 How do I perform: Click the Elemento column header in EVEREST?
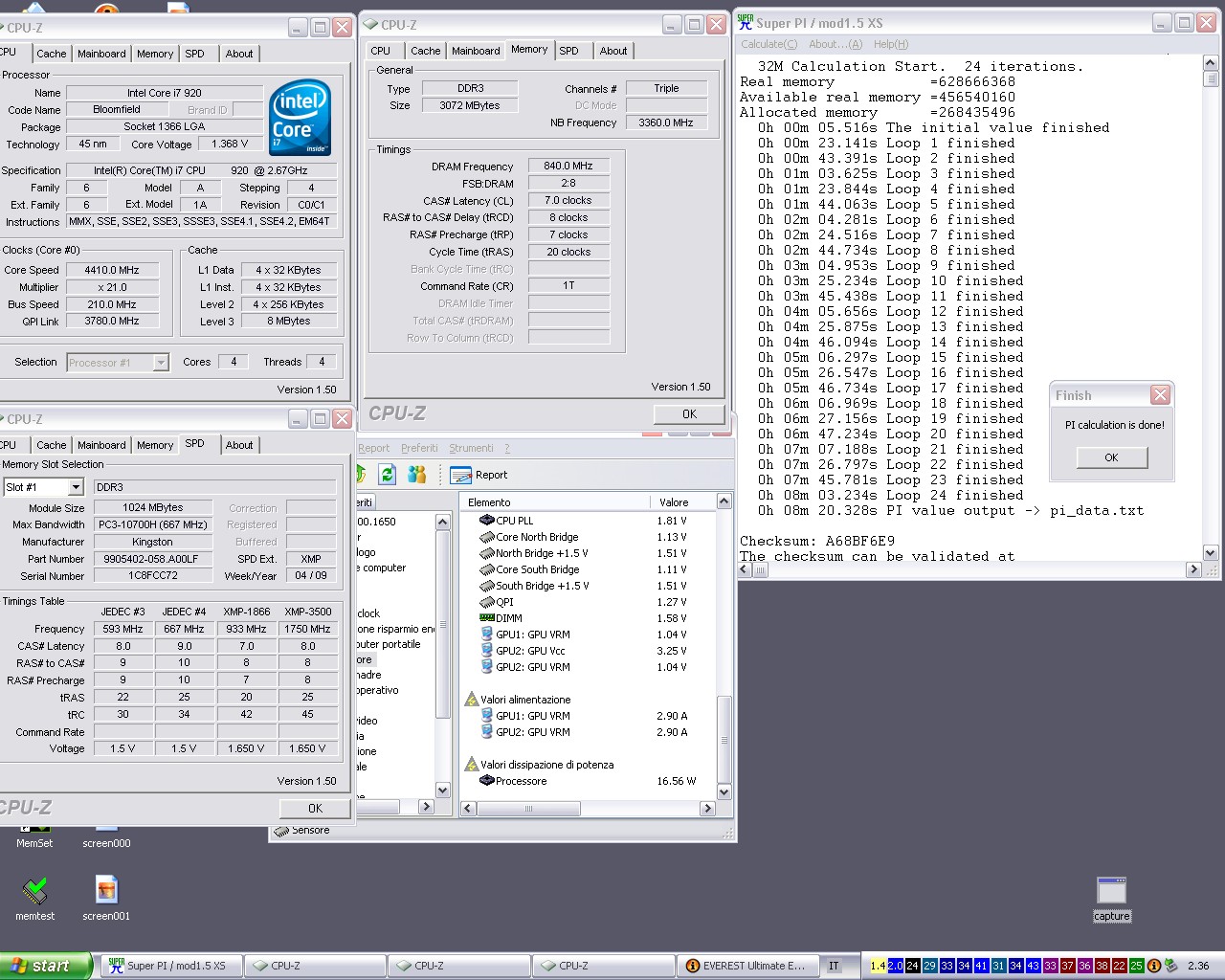pos(555,502)
